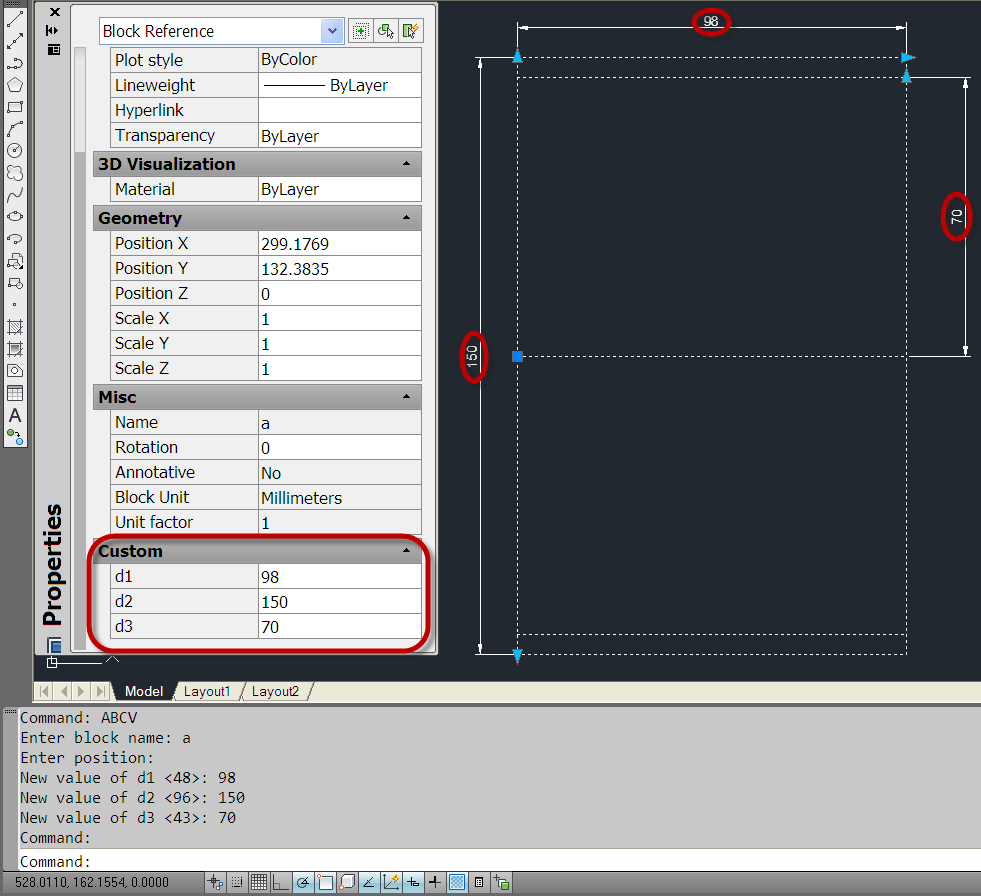981x896 pixels.
Task: Select the Construction Line tool
Action: pyautogui.click(x=14, y=41)
